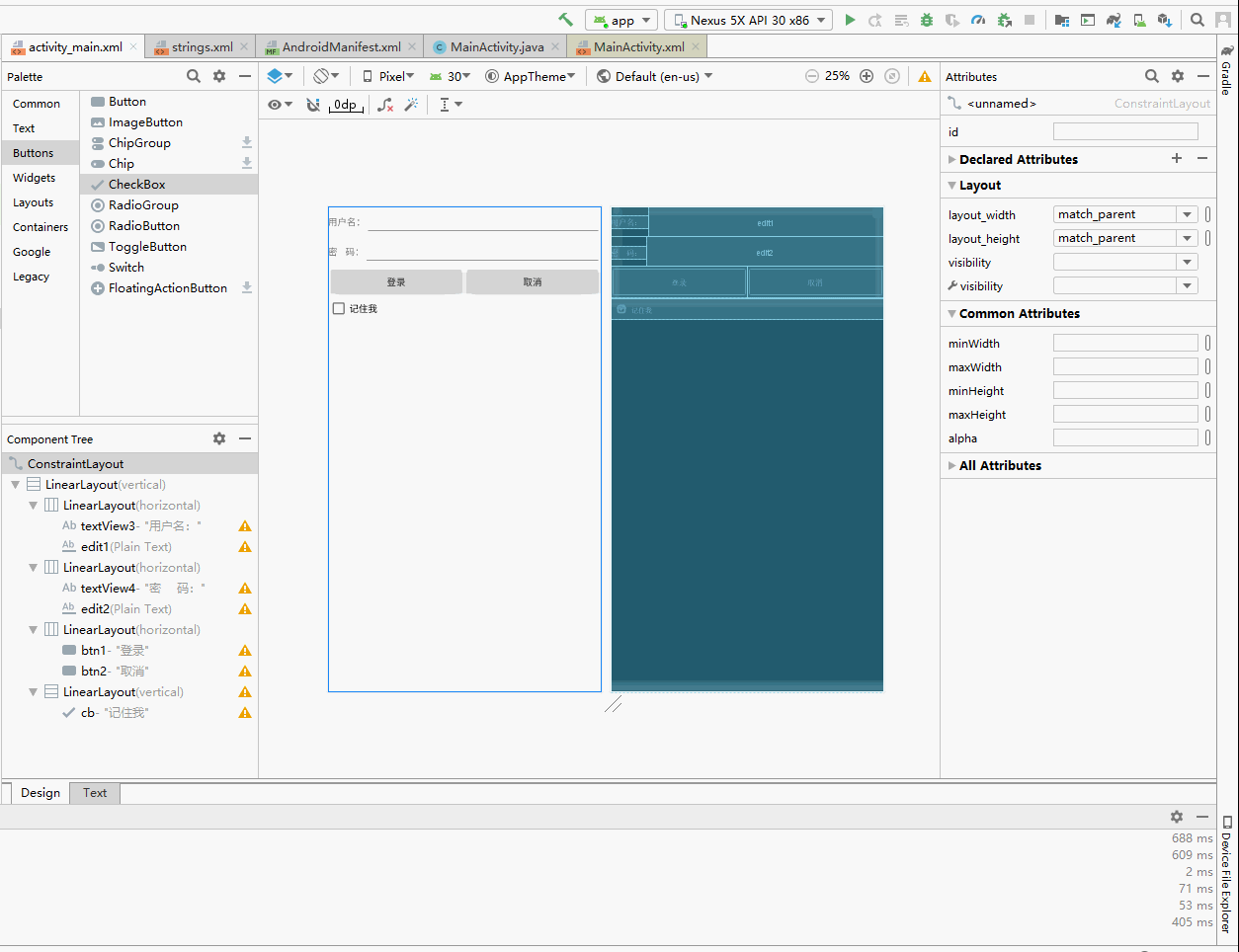
Task: Search attributes with magnifier icon
Action: (1152, 76)
